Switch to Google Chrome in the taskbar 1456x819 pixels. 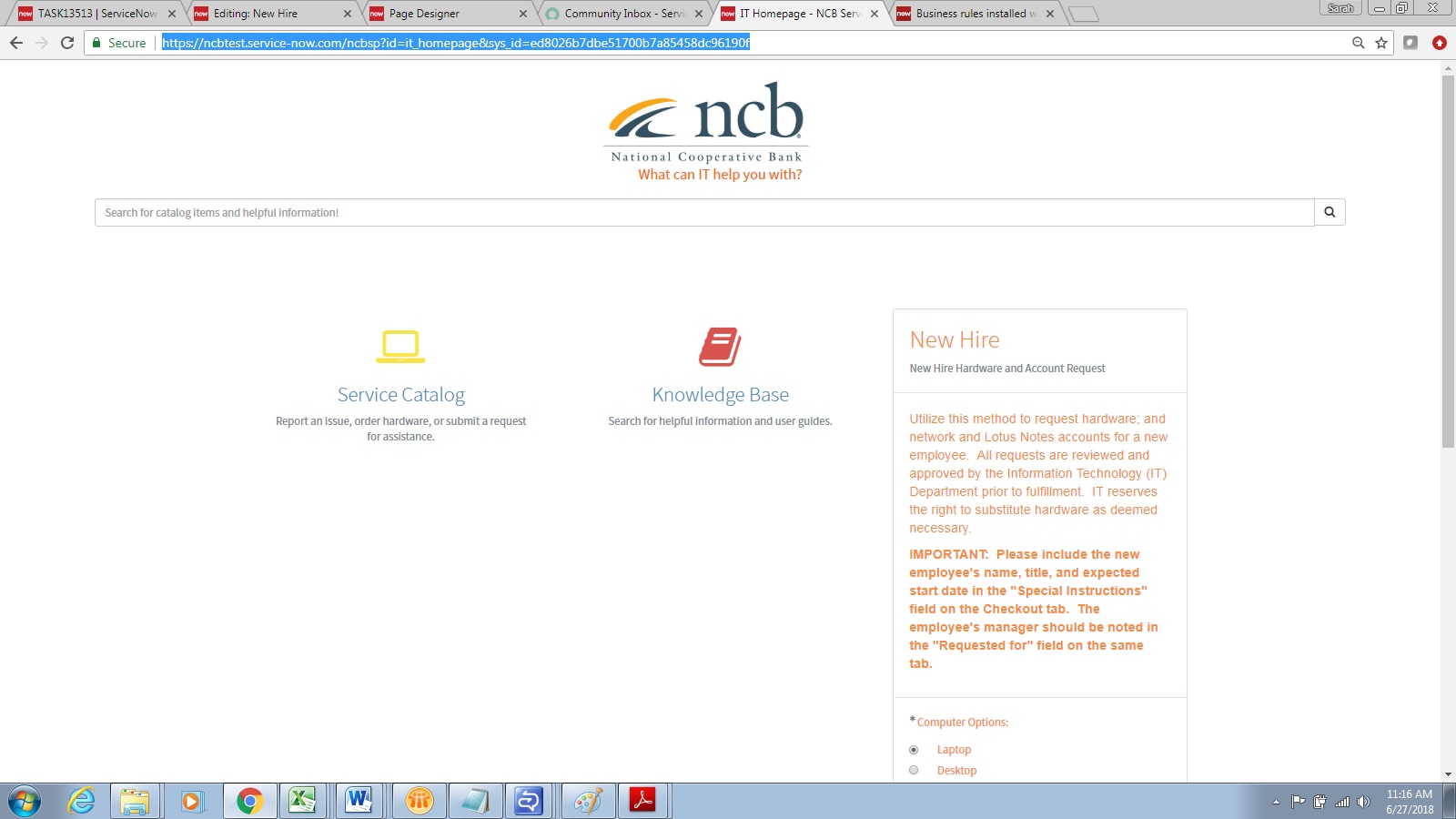click(x=249, y=802)
